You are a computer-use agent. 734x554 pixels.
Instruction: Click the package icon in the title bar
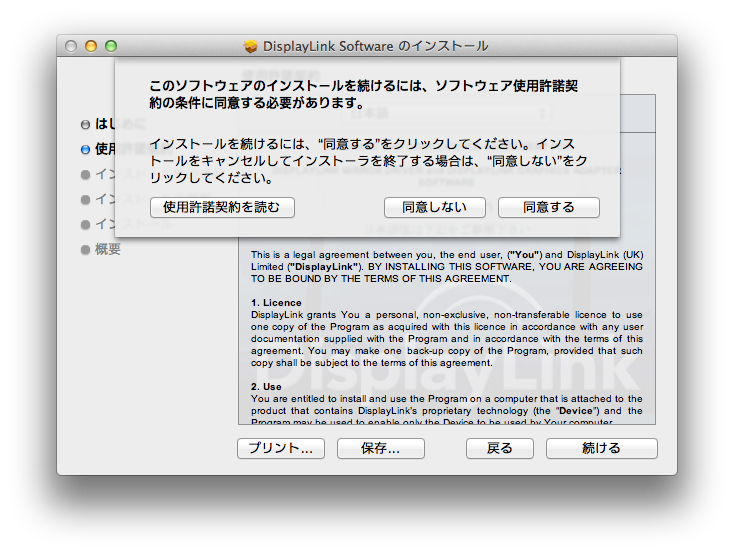251,46
